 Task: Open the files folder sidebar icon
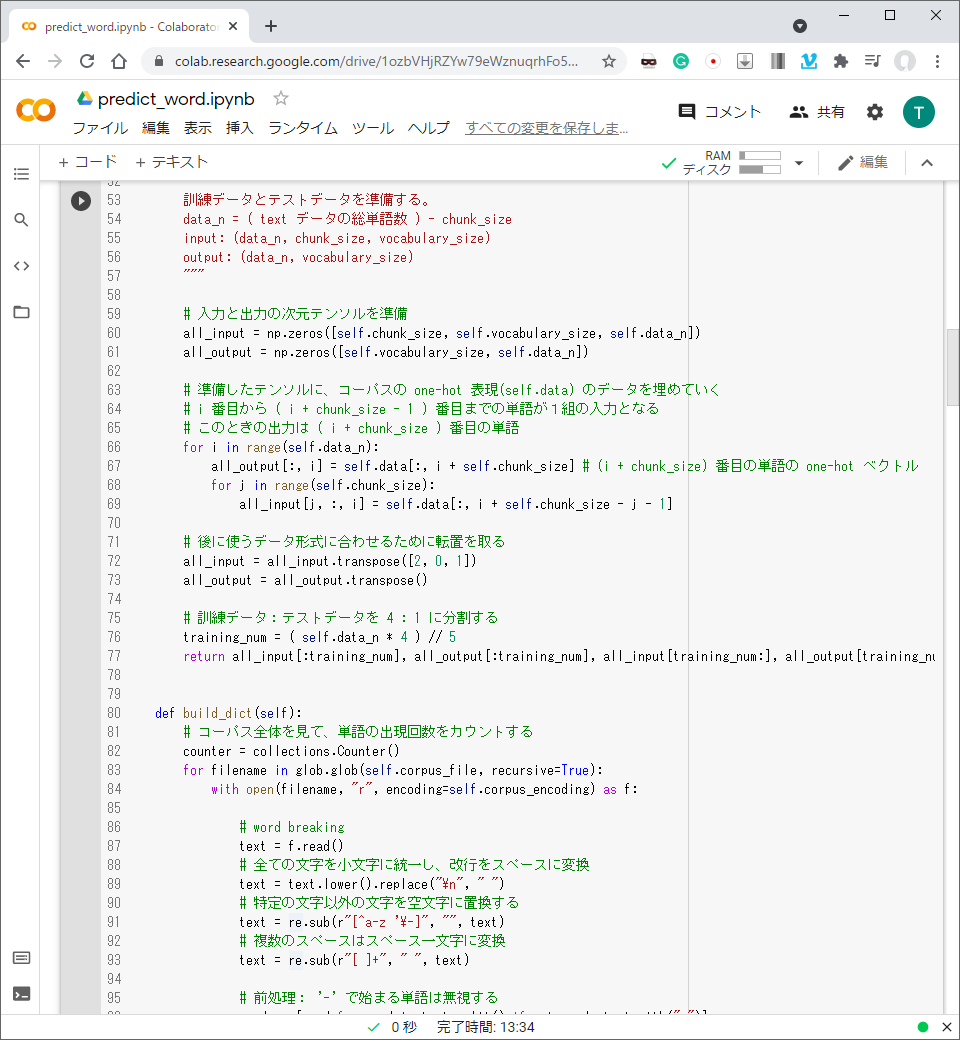[x=21, y=312]
